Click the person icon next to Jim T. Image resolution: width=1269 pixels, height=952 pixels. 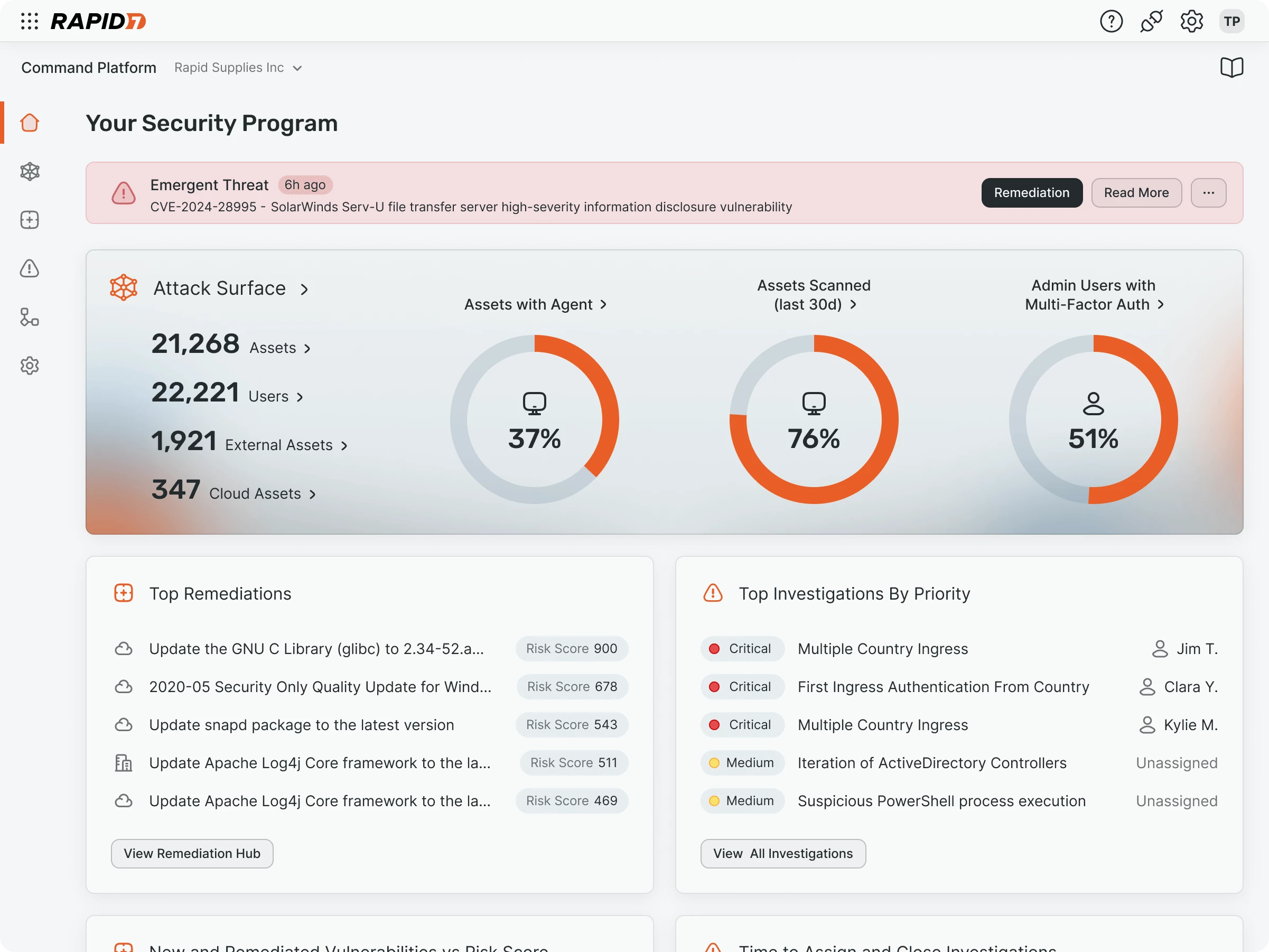tap(1160, 648)
